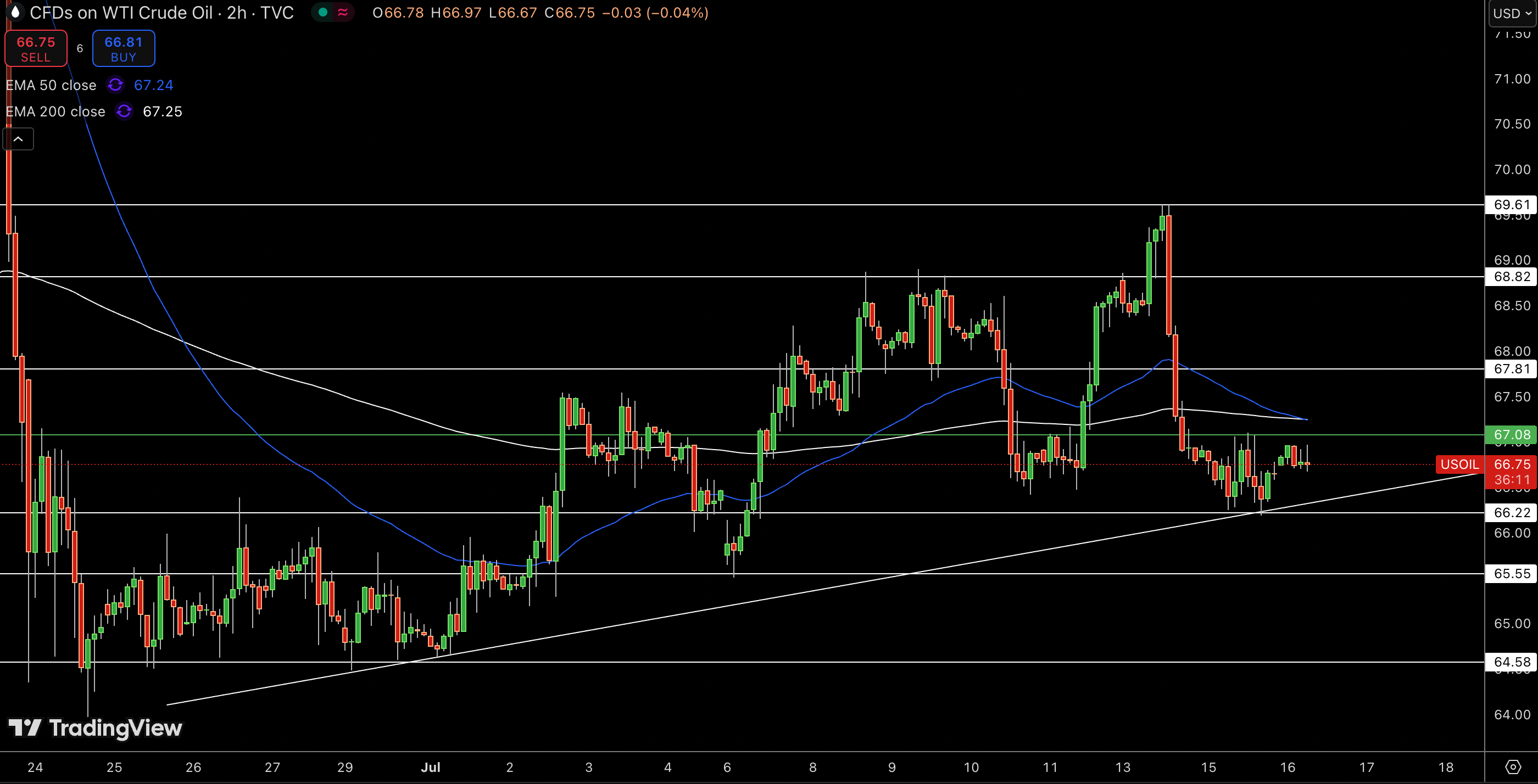
Task: Click the 9 date on time axis
Action: click(x=892, y=768)
